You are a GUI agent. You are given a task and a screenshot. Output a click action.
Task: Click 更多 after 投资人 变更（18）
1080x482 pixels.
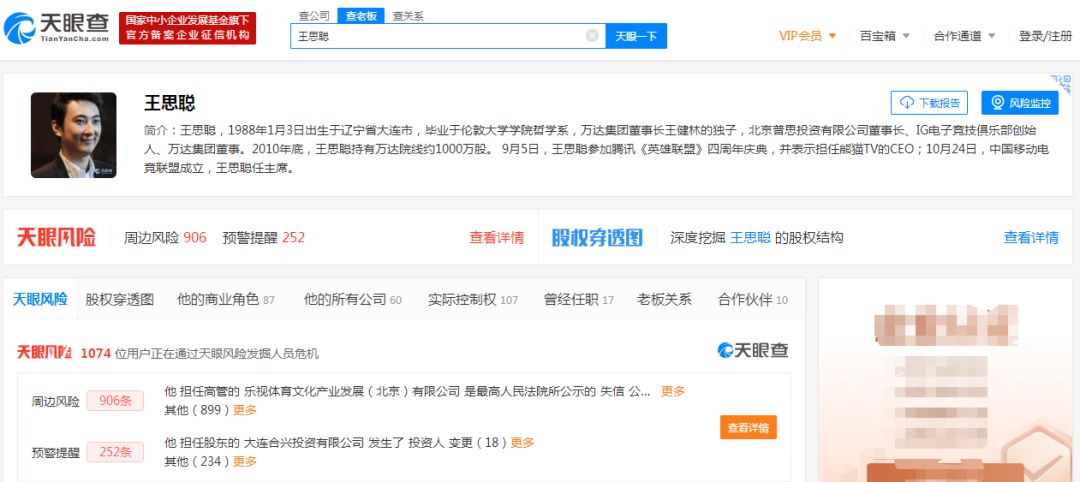522,442
